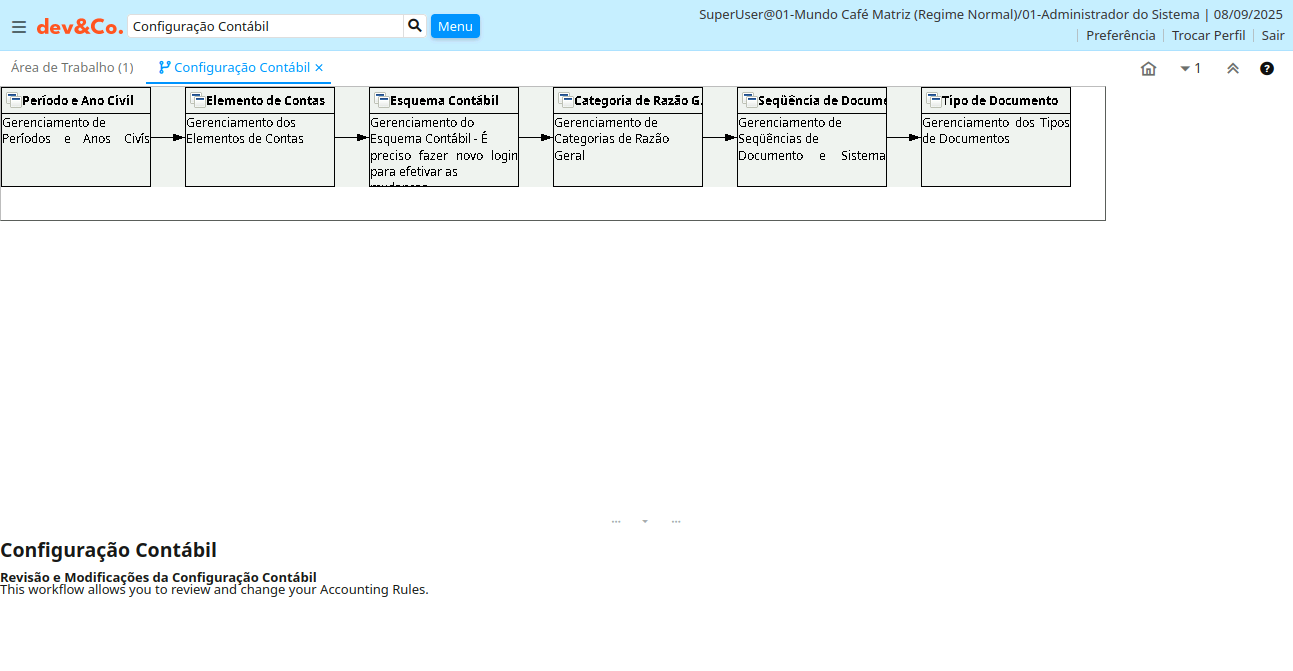This screenshot has width=1293, height=671.
Task: Open Período e Ano Civil workflow node
Action: 76,137
